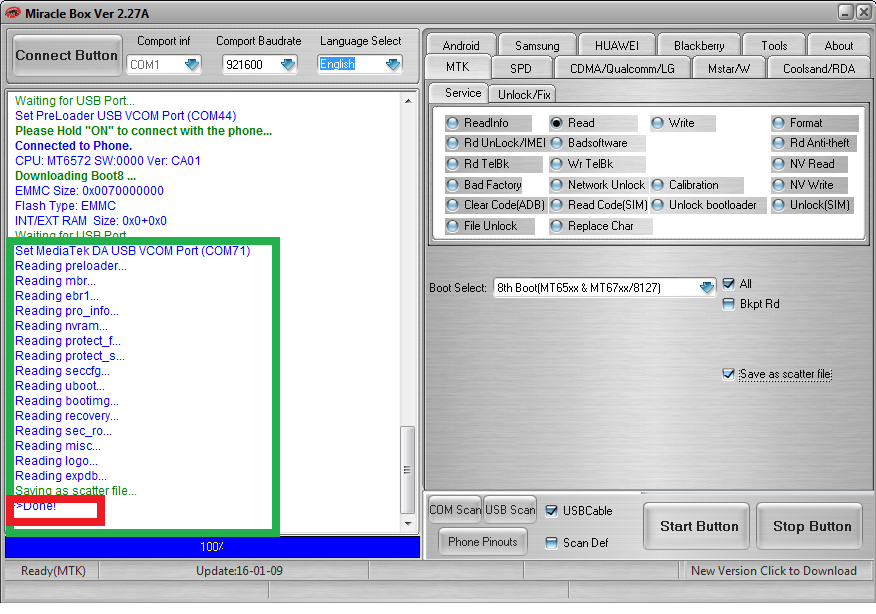This screenshot has height=614, width=876.
Task: Open the Comport inf dropdown arrow
Action: tap(192, 64)
